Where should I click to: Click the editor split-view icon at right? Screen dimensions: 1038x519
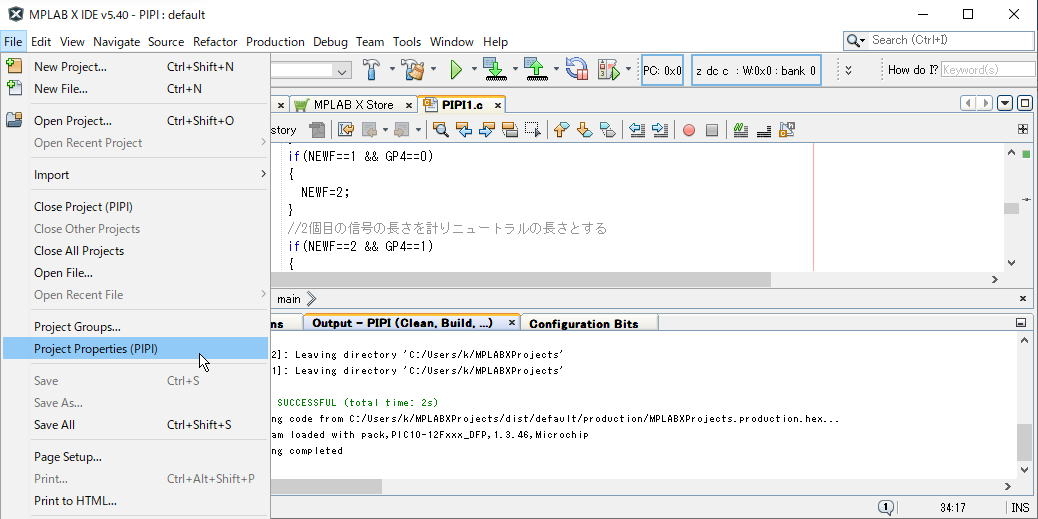[x=1023, y=130]
